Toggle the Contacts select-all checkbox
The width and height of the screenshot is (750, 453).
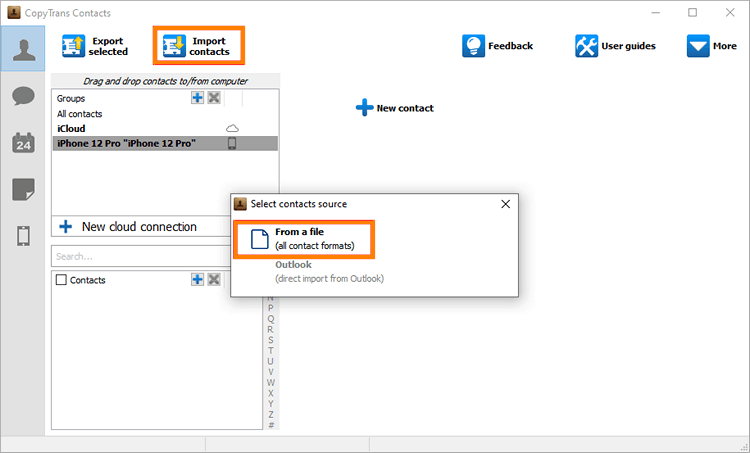pos(62,280)
